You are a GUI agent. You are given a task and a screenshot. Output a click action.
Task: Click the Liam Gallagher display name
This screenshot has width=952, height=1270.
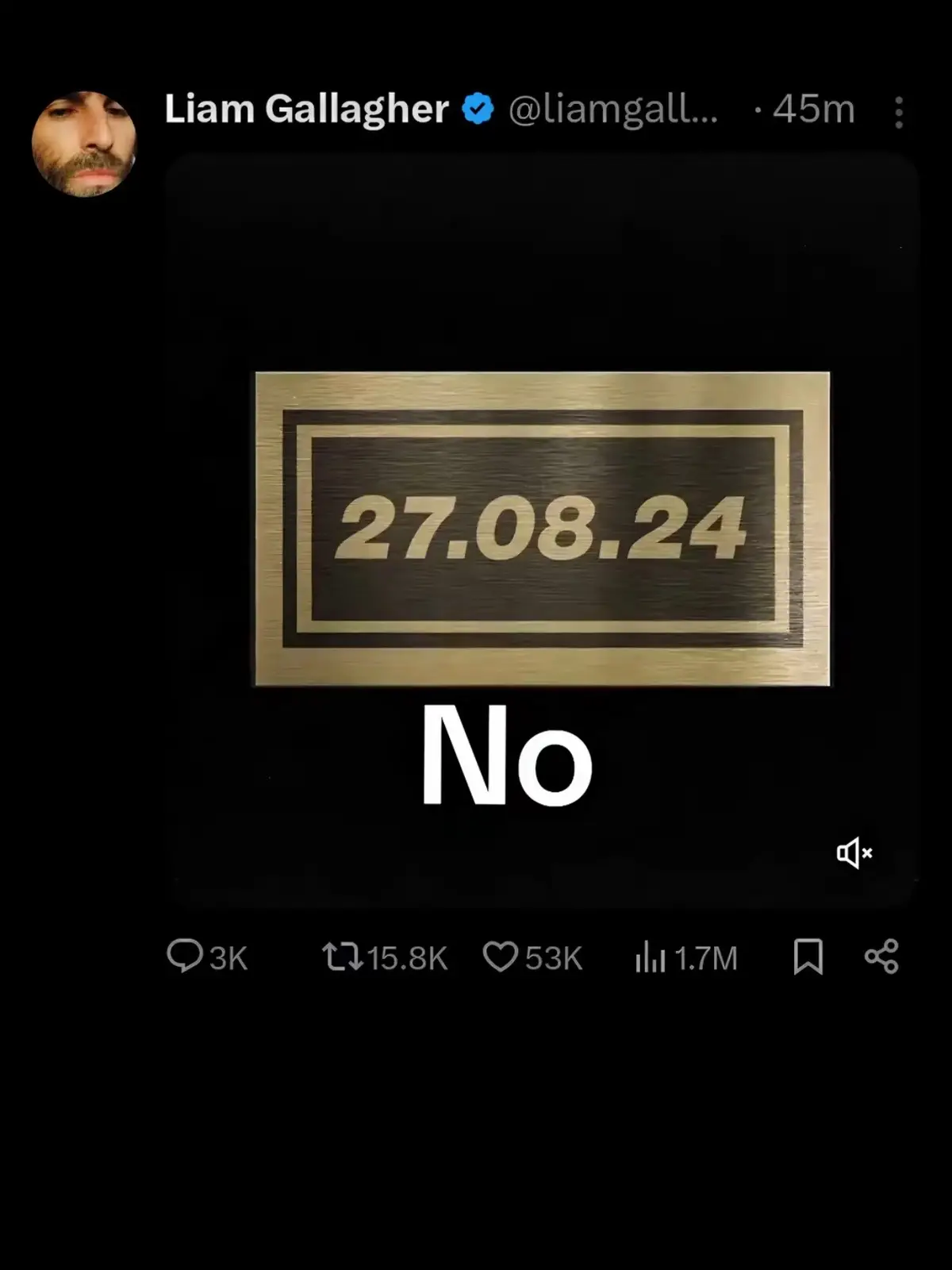tap(306, 110)
